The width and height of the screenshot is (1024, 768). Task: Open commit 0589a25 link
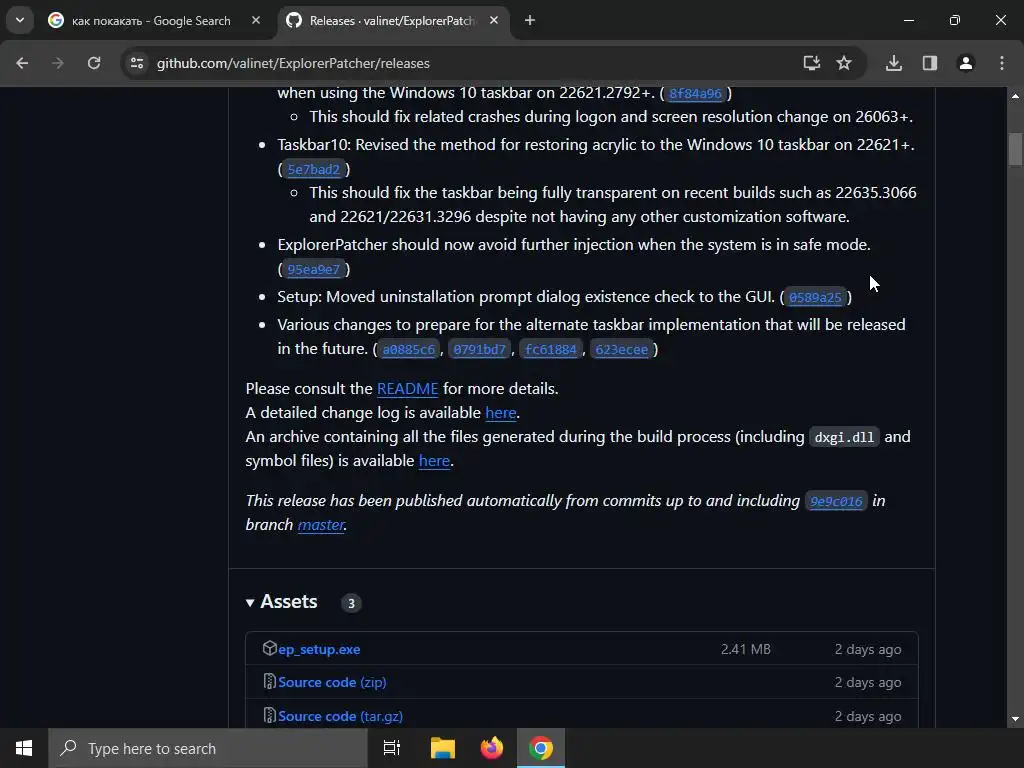(x=815, y=298)
